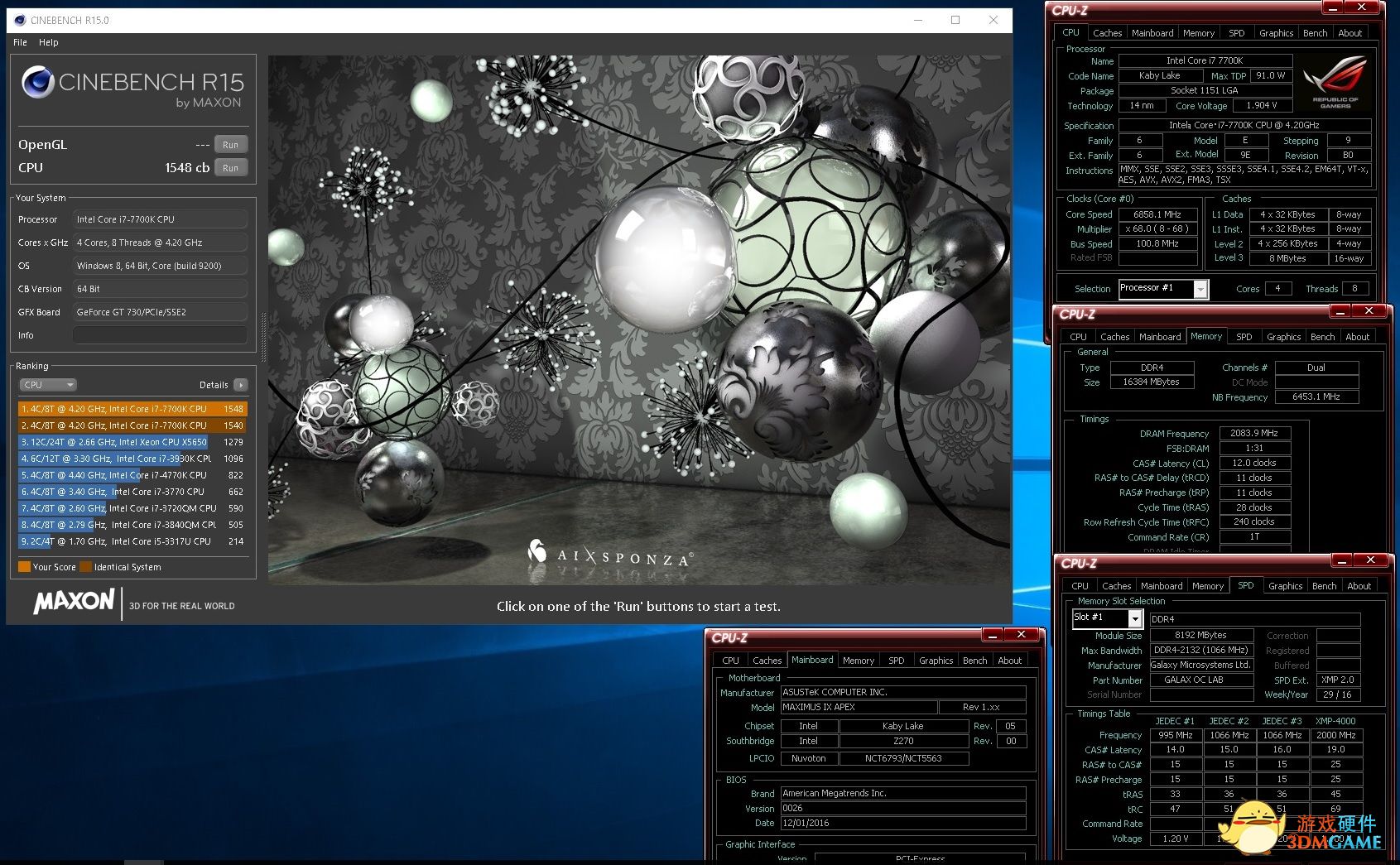
Task: Open Bench tab in CPU-Z SPD window
Action: [x=1324, y=586]
